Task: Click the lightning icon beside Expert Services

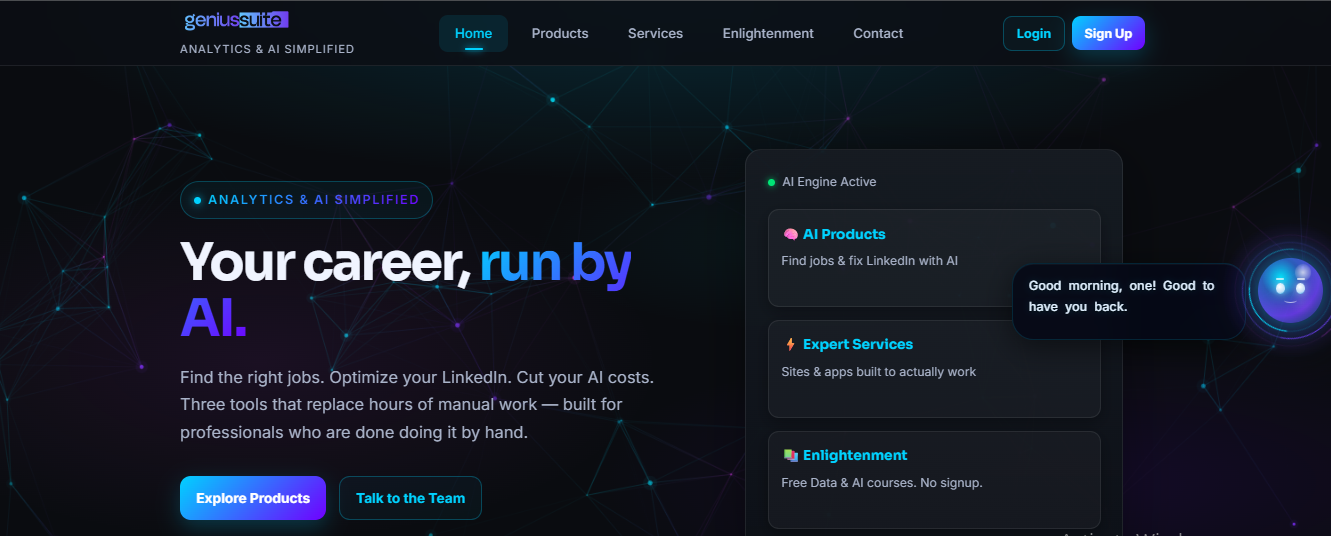Action: tap(790, 344)
